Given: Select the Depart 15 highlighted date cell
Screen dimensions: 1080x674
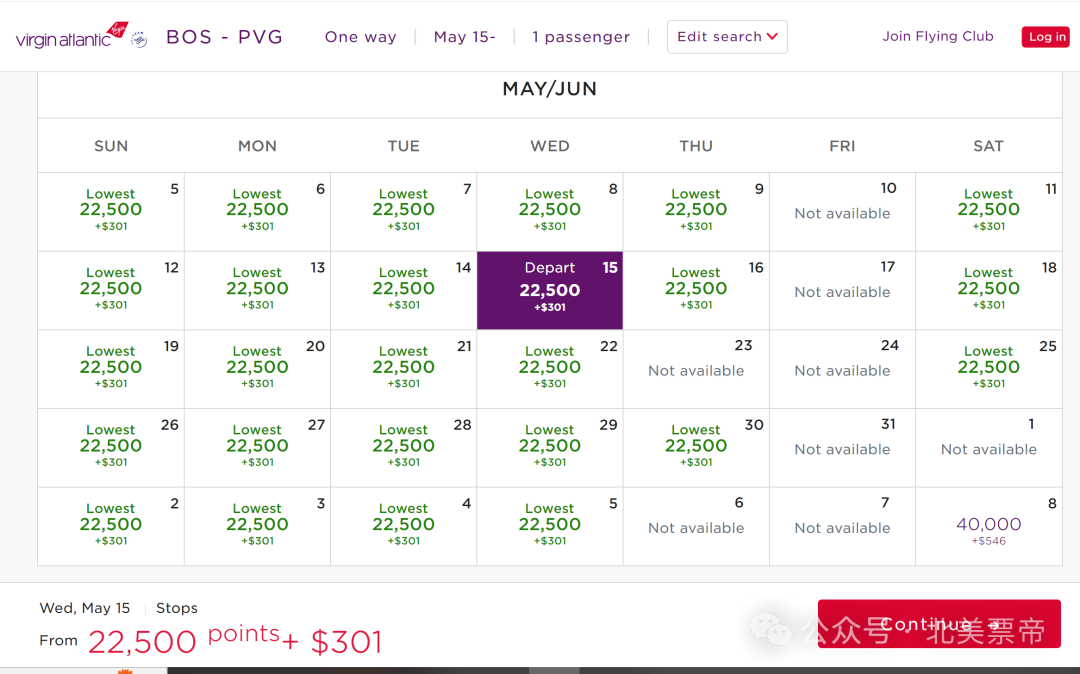Looking at the screenshot, I should pos(549,290).
